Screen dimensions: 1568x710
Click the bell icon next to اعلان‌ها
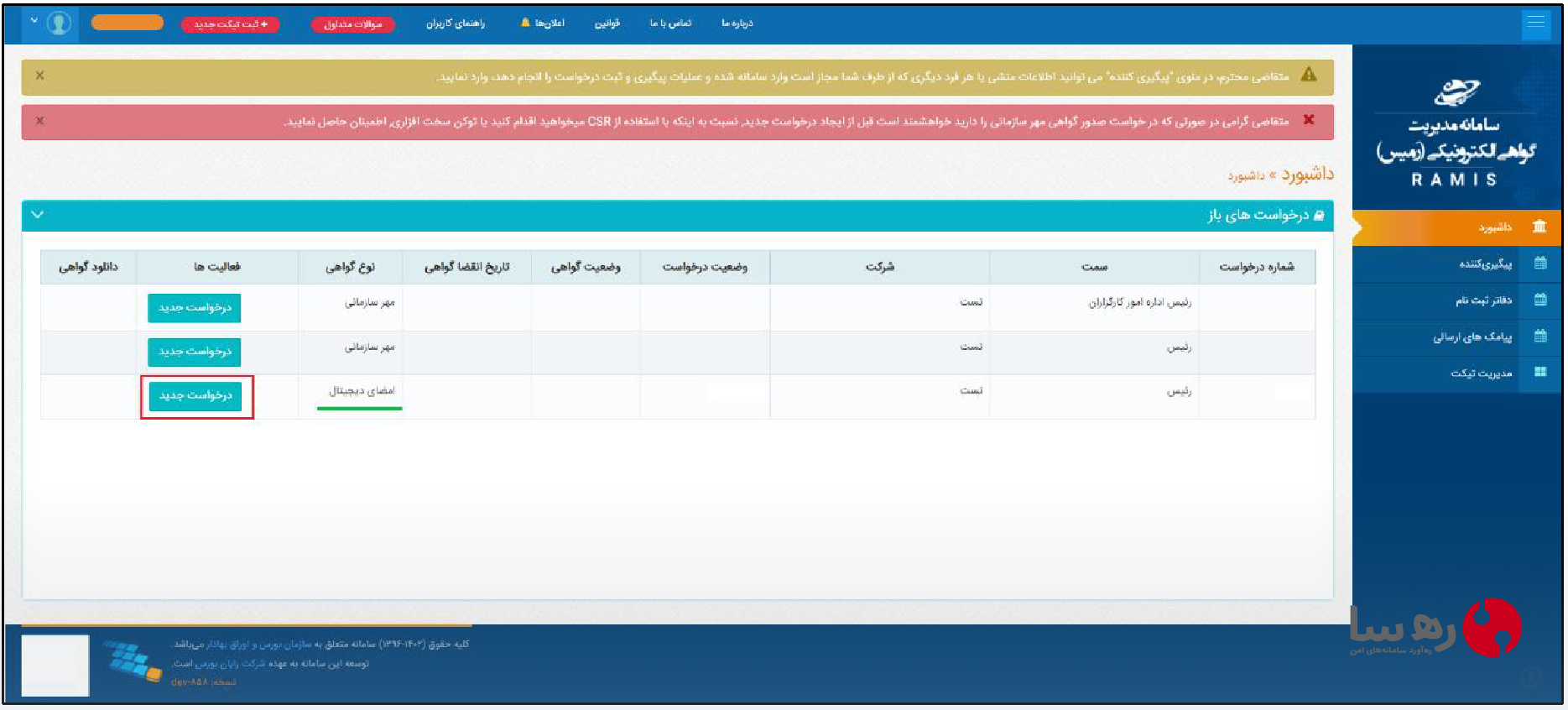coord(525,23)
